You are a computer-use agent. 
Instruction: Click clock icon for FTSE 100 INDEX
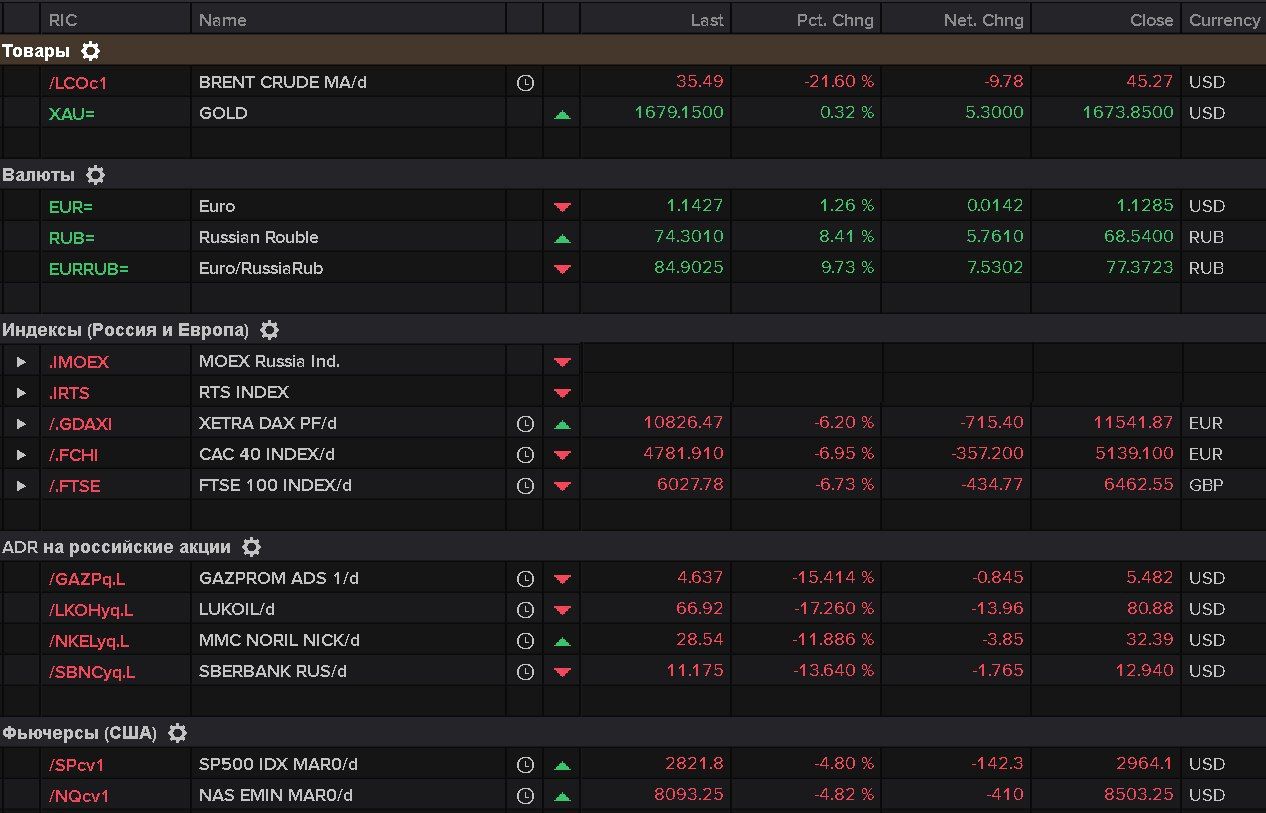click(x=525, y=486)
